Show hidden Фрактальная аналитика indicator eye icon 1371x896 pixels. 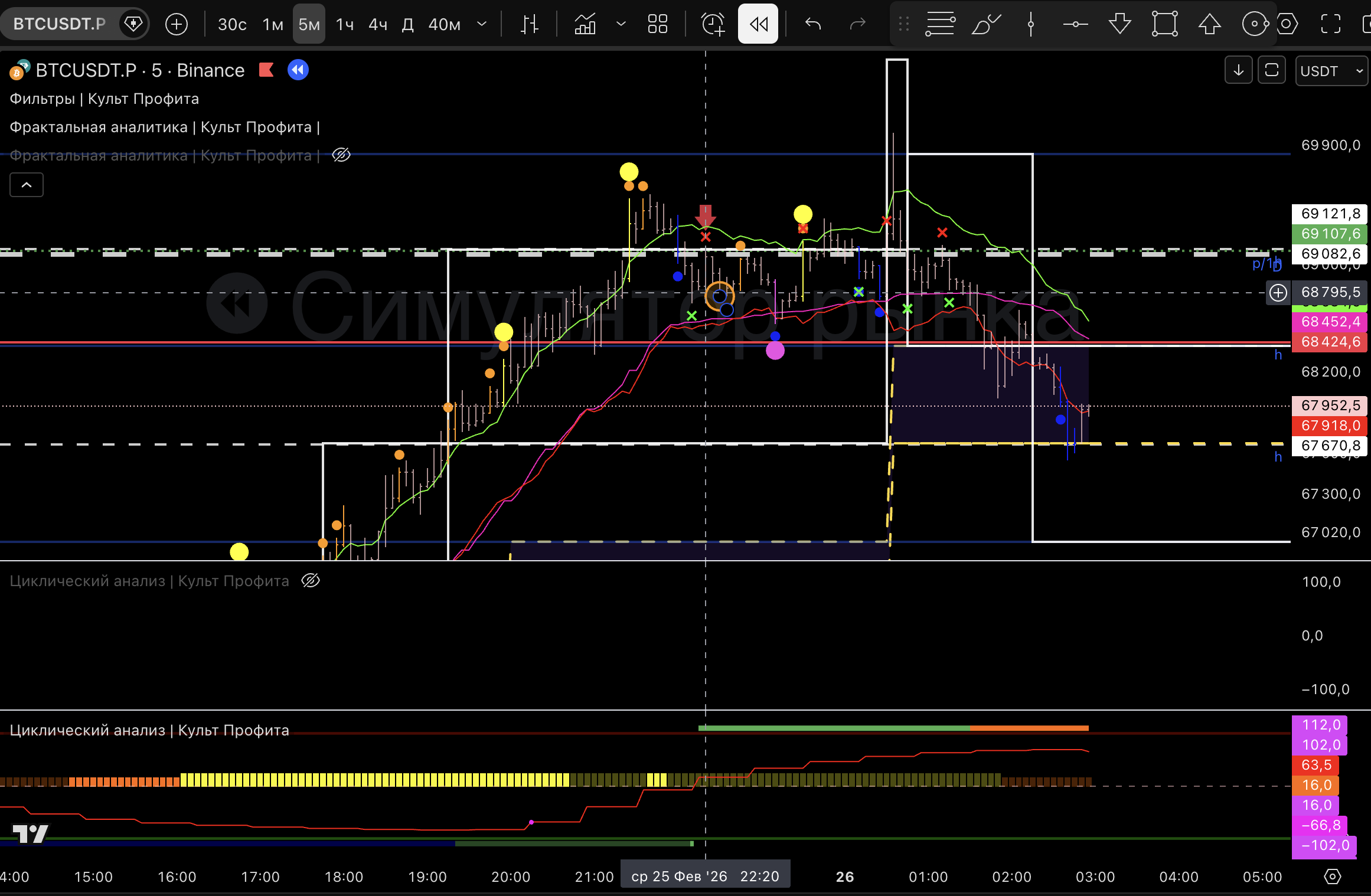341,155
